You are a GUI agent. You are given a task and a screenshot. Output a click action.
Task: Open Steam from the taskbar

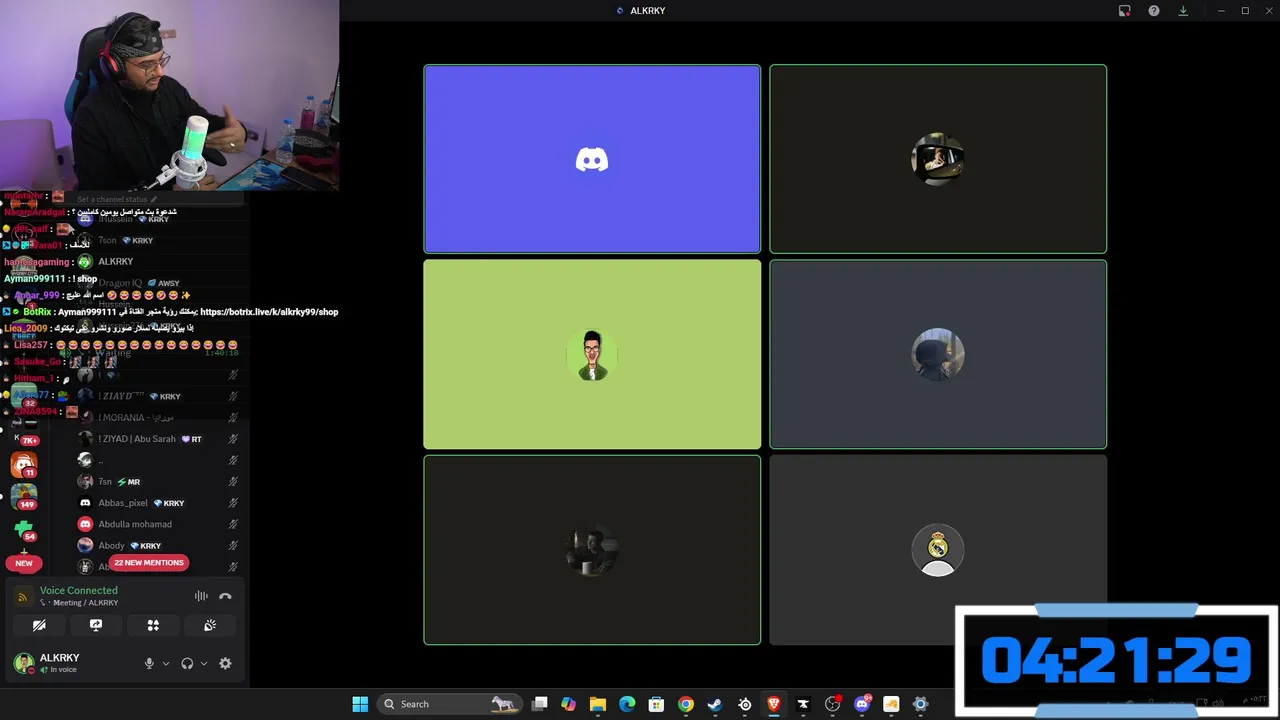715,704
